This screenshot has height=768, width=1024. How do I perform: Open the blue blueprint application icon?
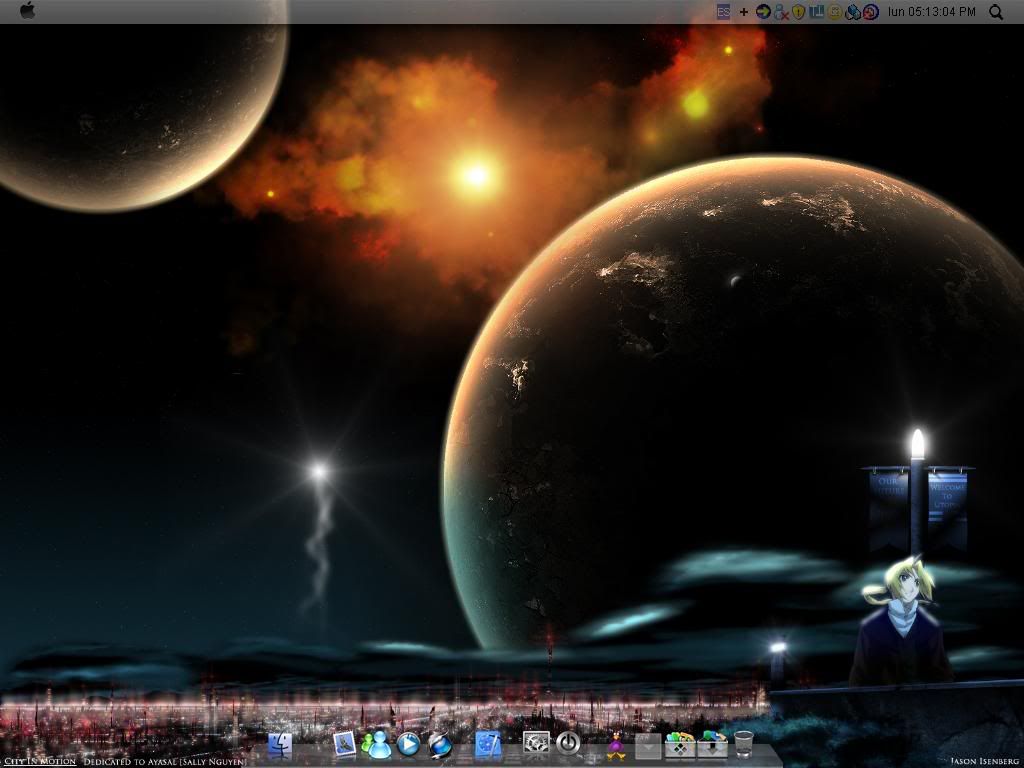(488, 744)
